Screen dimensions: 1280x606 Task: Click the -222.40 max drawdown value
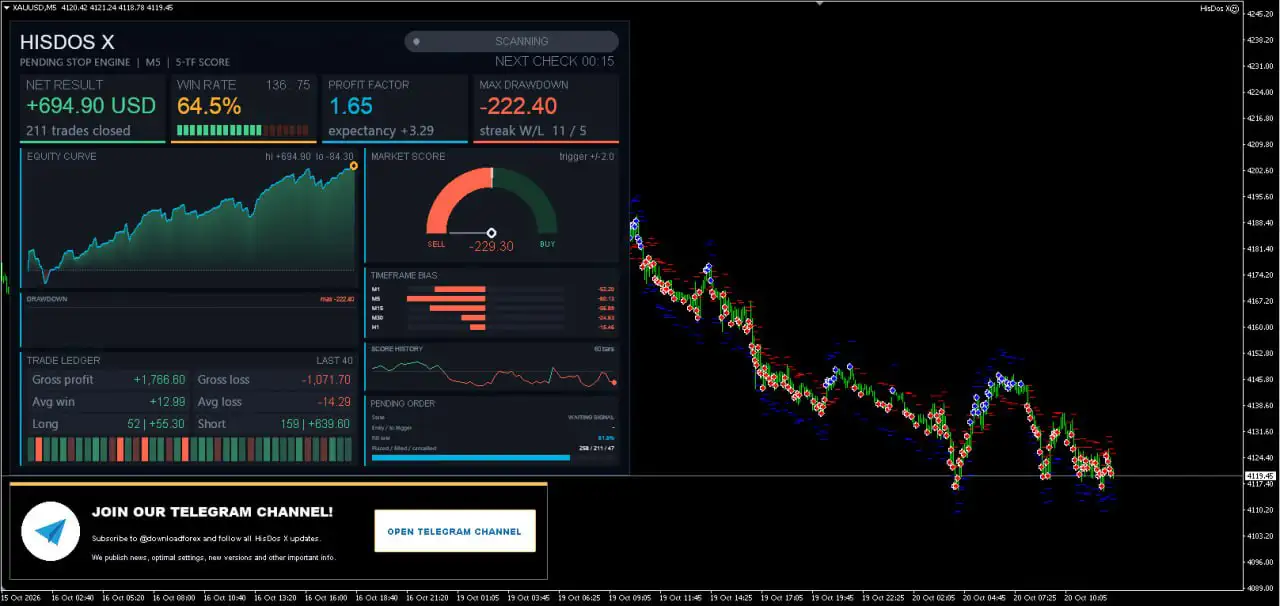tap(518, 106)
